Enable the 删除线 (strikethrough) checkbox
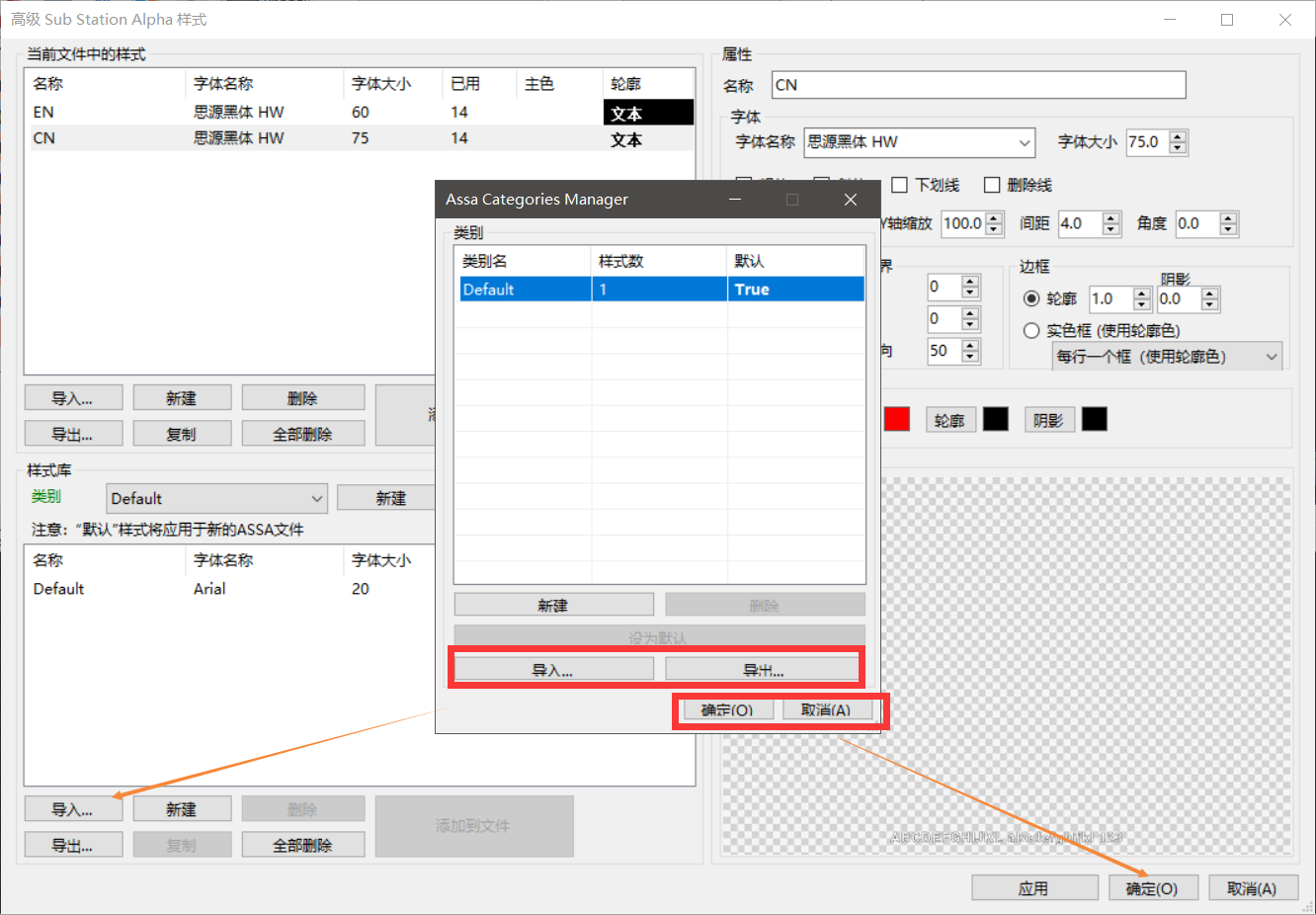The width and height of the screenshot is (1316, 915). (x=993, y=185)
